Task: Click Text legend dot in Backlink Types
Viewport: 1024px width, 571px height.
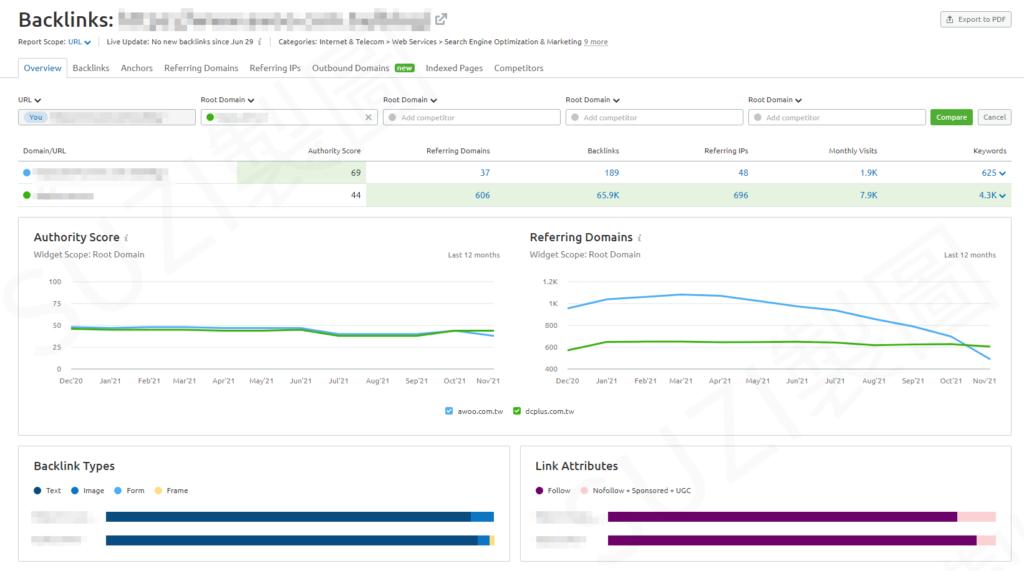Action: click(x=37, y=491)
